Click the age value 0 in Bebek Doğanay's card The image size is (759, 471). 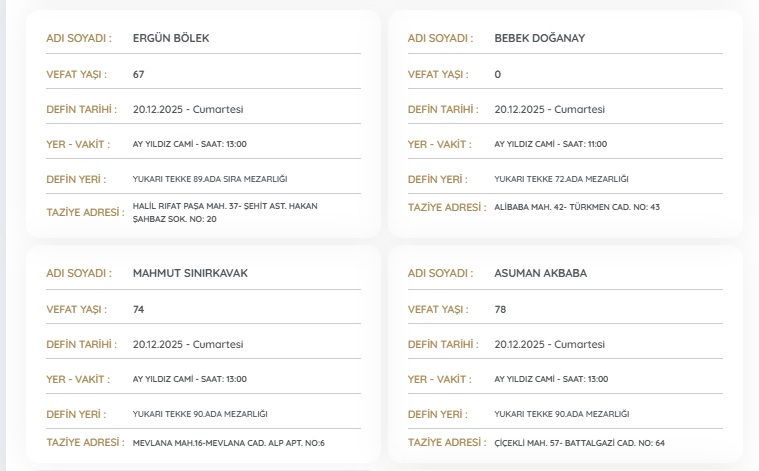498,75
